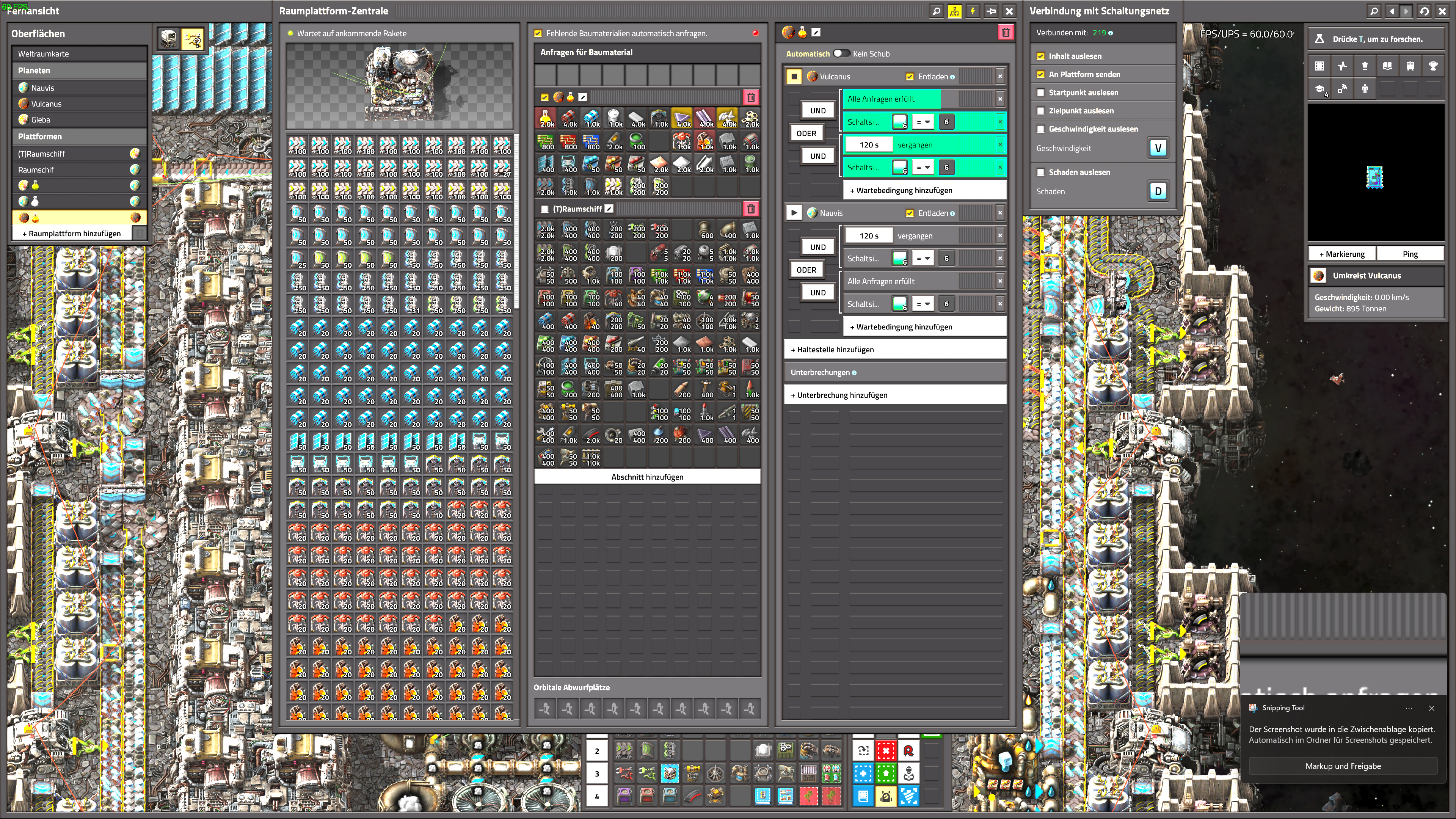Open search in Raumplattform-Zentrale title bar
Image resolution: width=1456 pixels, height=819 pixels.
936,11
